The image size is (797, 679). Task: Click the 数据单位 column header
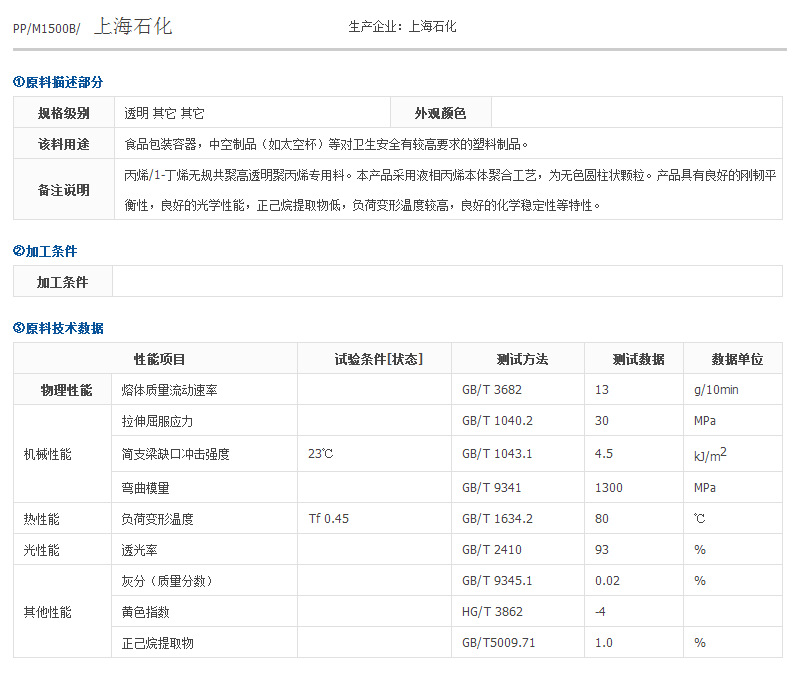pos(733,359)
